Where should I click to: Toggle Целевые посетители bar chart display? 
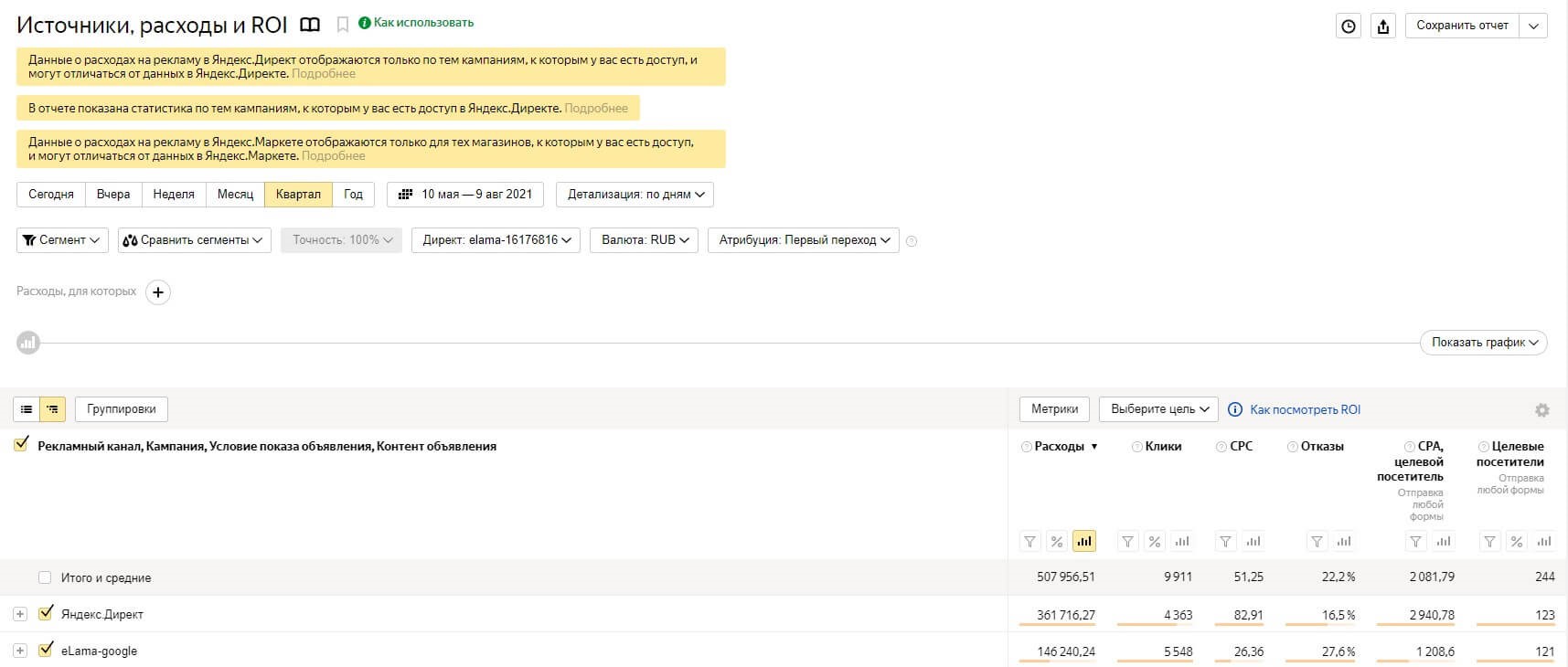[1543, 542]
